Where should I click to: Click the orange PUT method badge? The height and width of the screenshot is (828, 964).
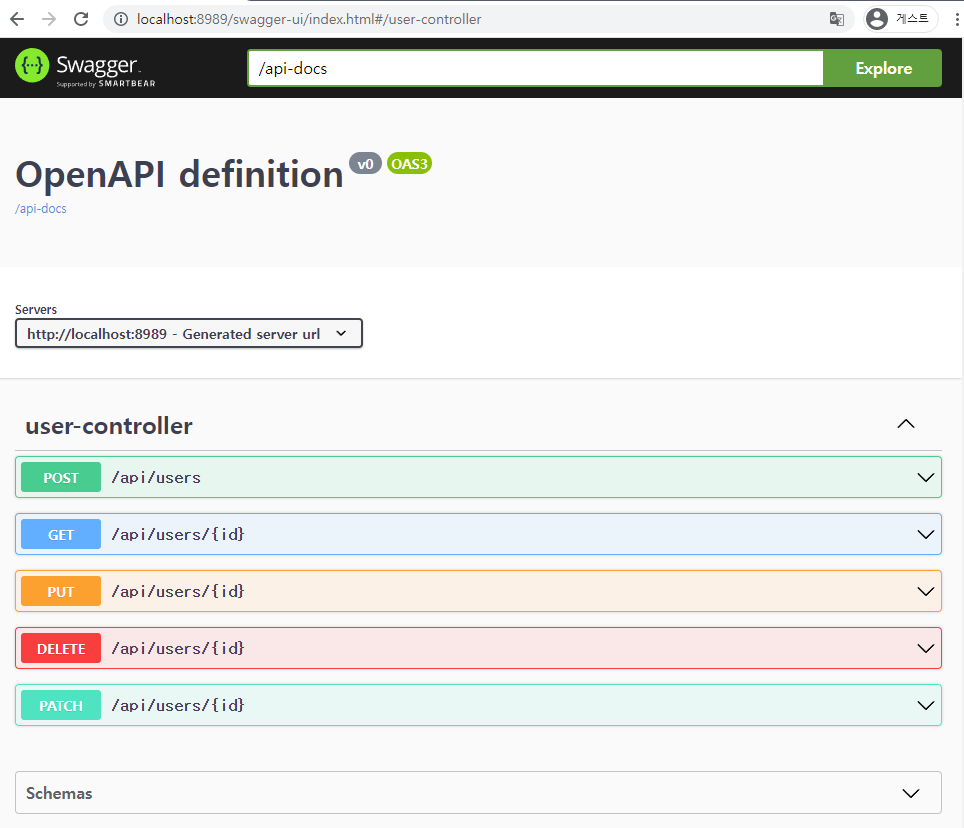point(60,591)
